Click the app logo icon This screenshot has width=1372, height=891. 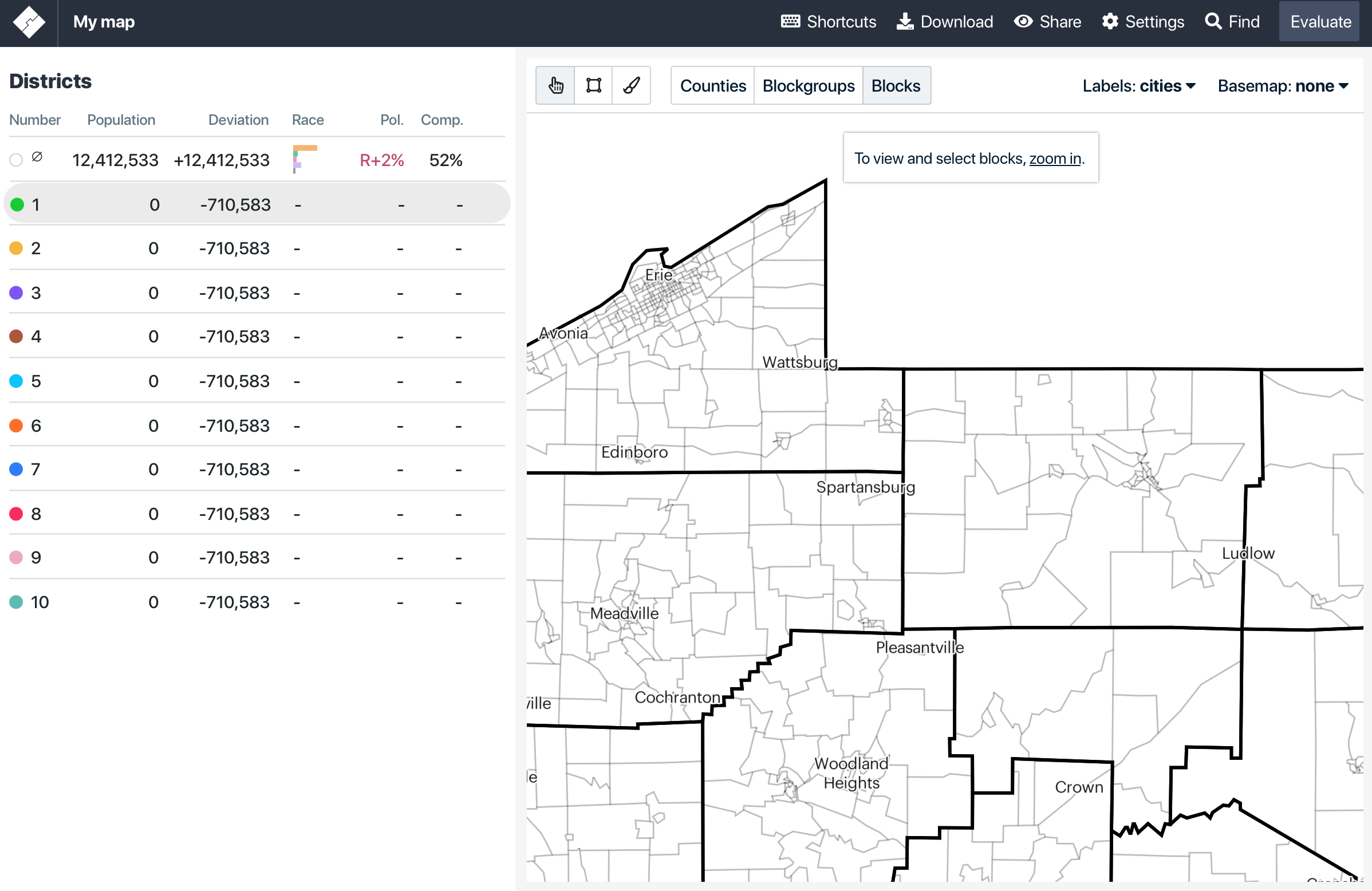click(x=29, y=22)
